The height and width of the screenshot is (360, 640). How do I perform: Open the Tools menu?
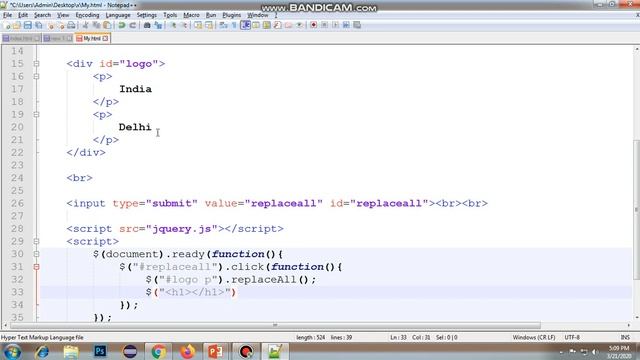[170, 15]
